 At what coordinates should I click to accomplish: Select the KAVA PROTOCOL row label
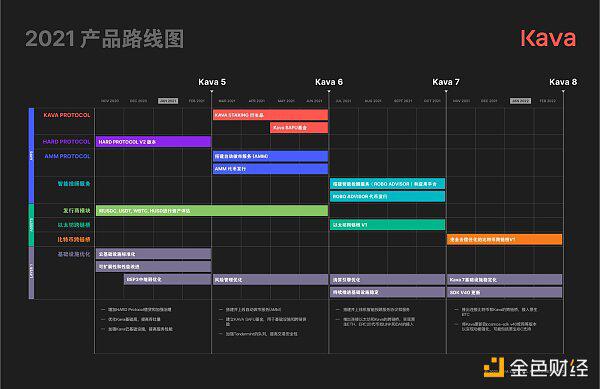67,115
